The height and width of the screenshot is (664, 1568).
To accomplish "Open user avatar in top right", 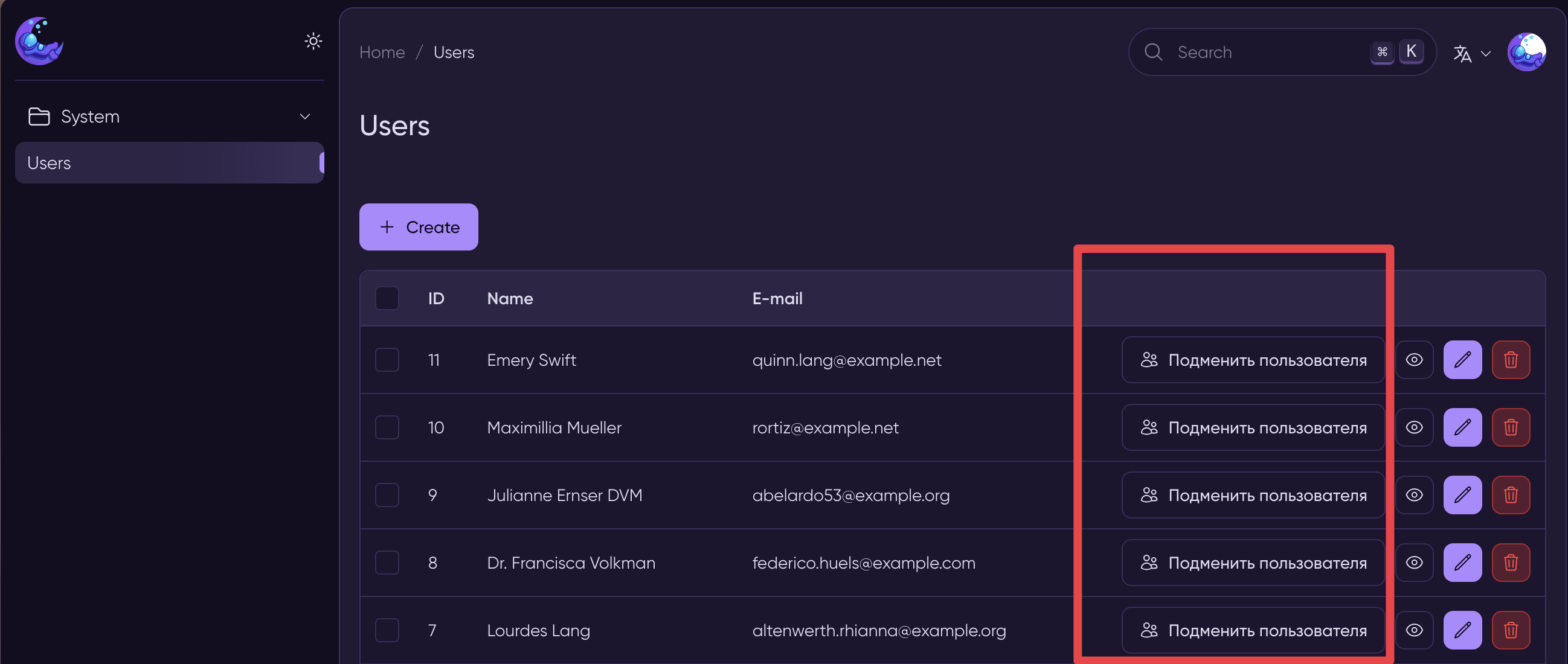I will [1525, 53].
